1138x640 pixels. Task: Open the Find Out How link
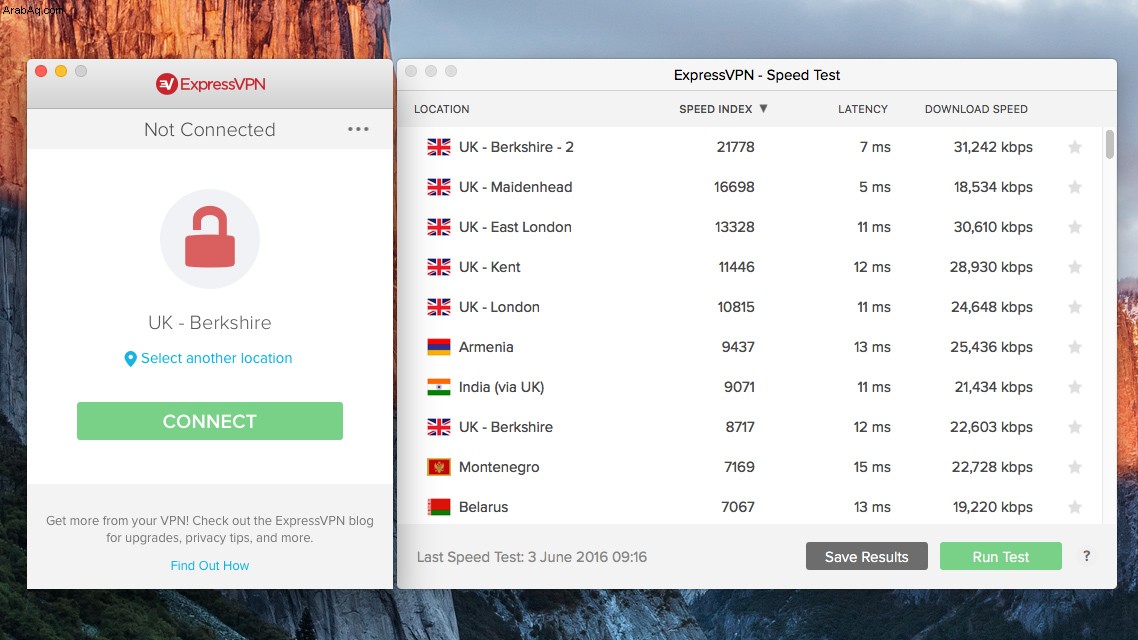pos(210,565)
